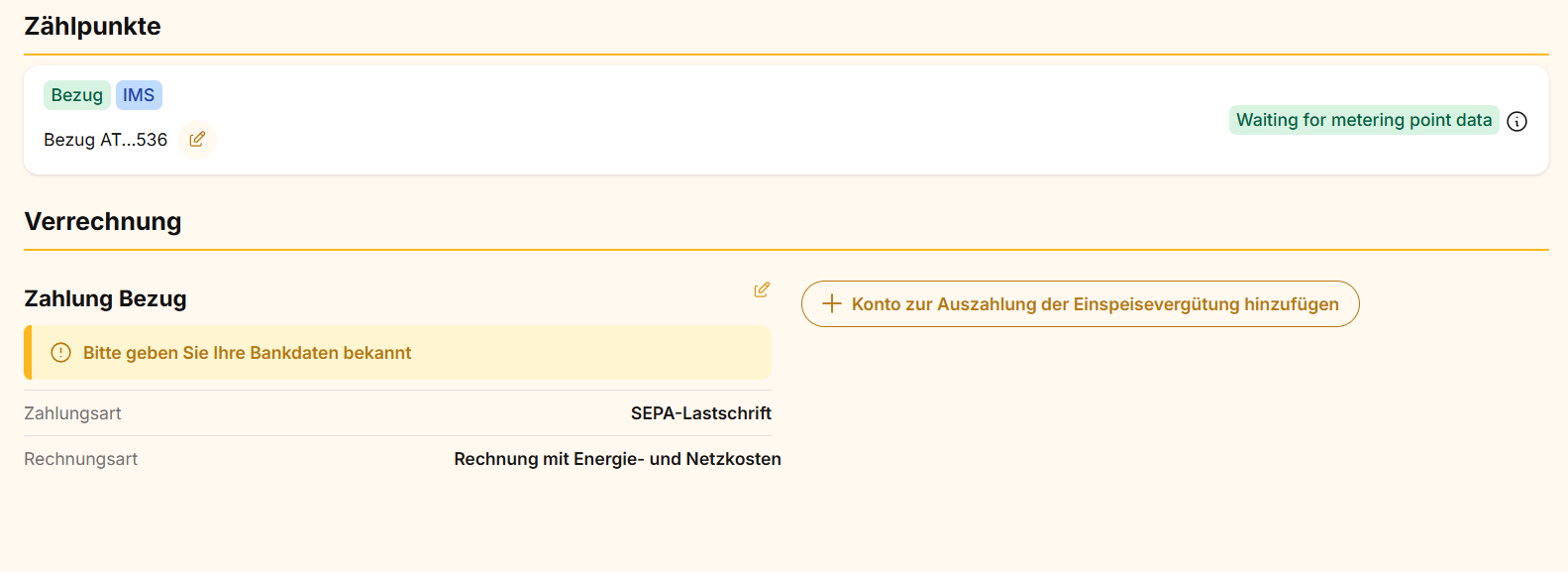
Task: Click the Zahlungsart row label
Action: pyautogui.click(x=72, y=413)
